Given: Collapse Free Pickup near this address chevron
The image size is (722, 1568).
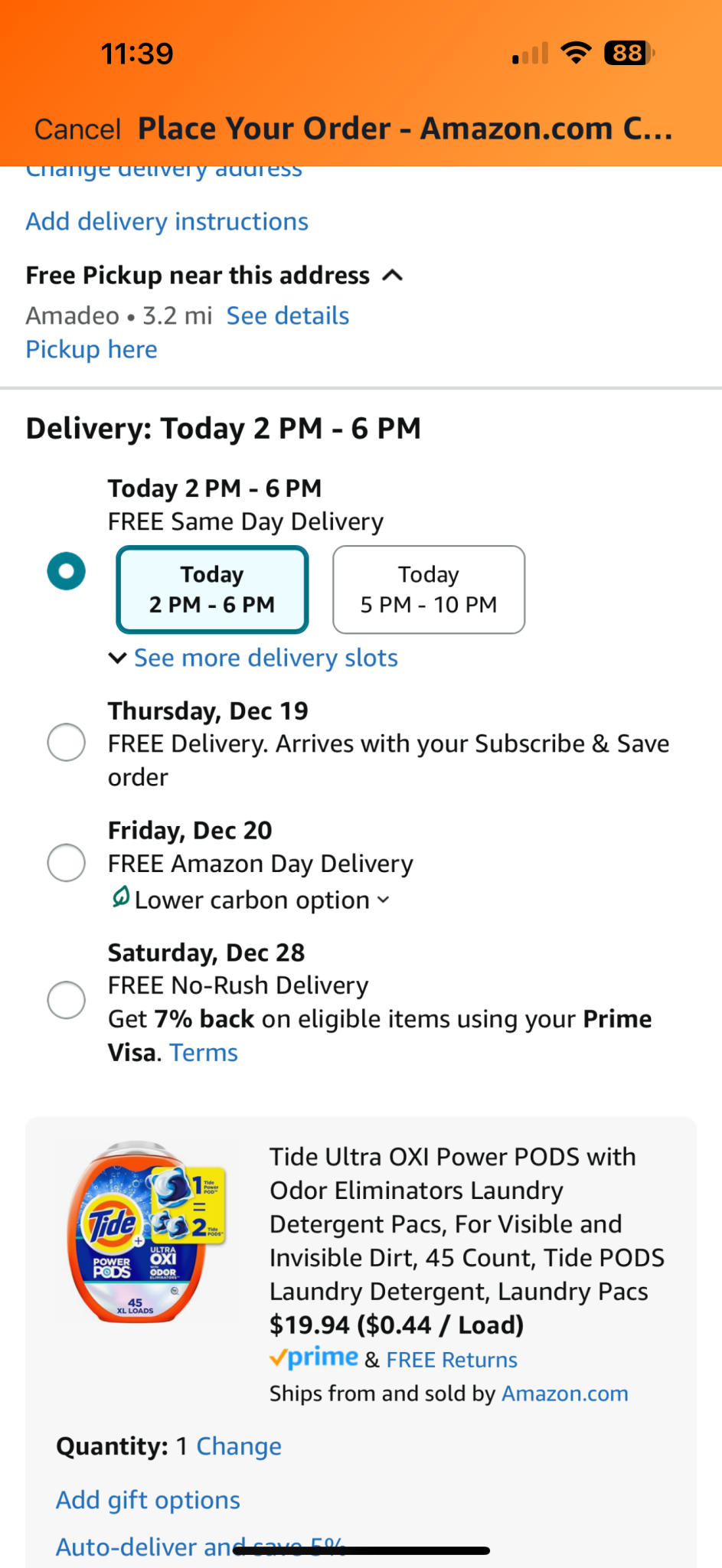Looking at the screenshot, I should coord(392,275).
